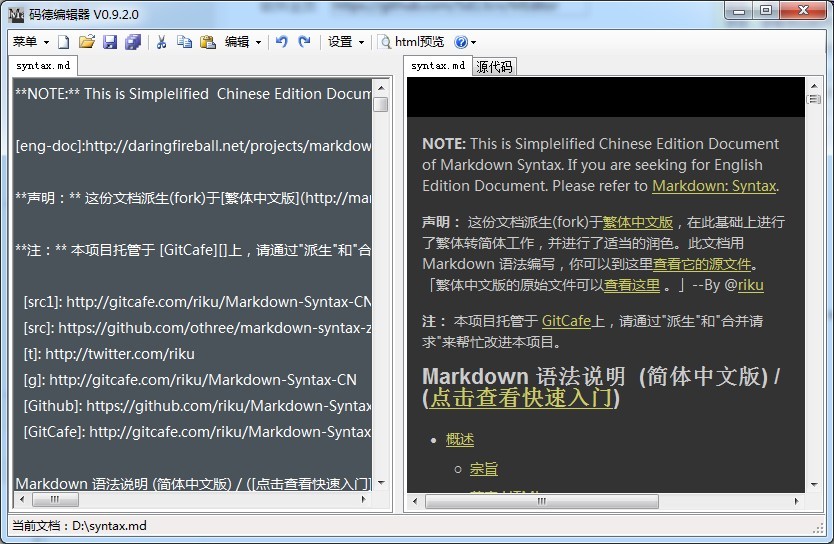Select the syntax.md editor tab
The image size is (834, 544).
[43, 65]
